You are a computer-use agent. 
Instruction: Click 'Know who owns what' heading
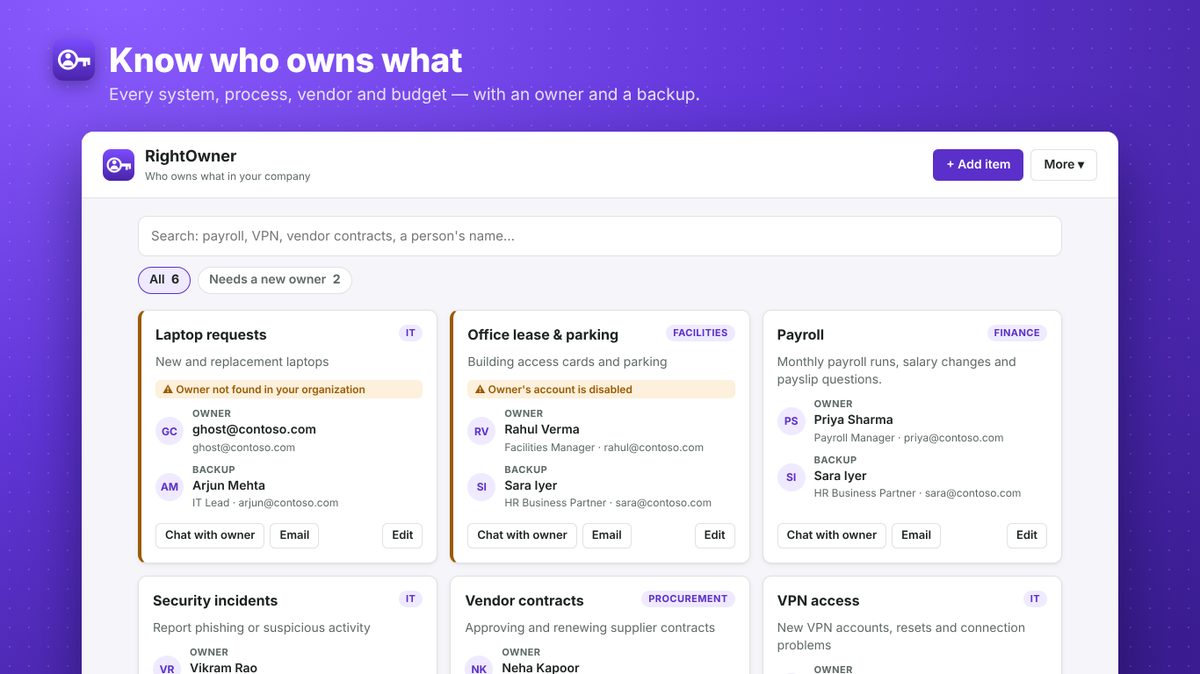285,60
